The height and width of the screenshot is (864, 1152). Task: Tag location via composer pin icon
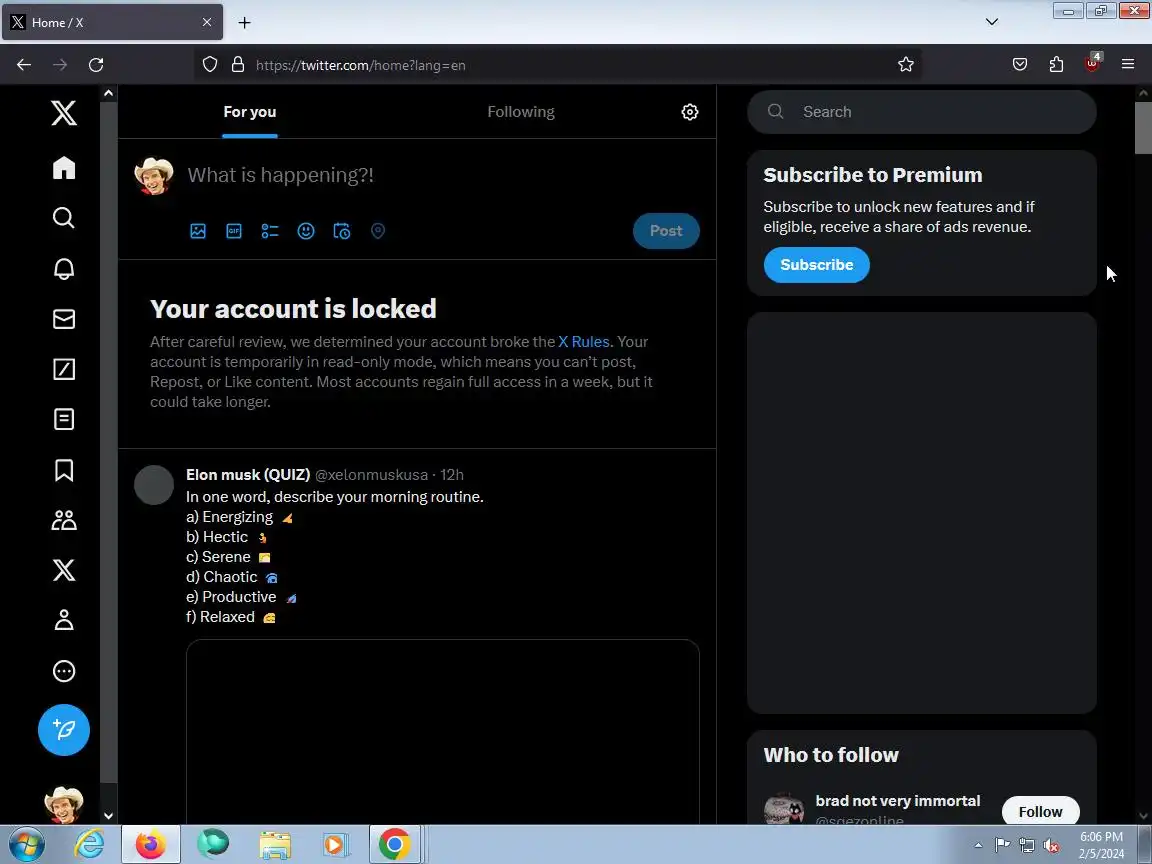click(378, 231)
